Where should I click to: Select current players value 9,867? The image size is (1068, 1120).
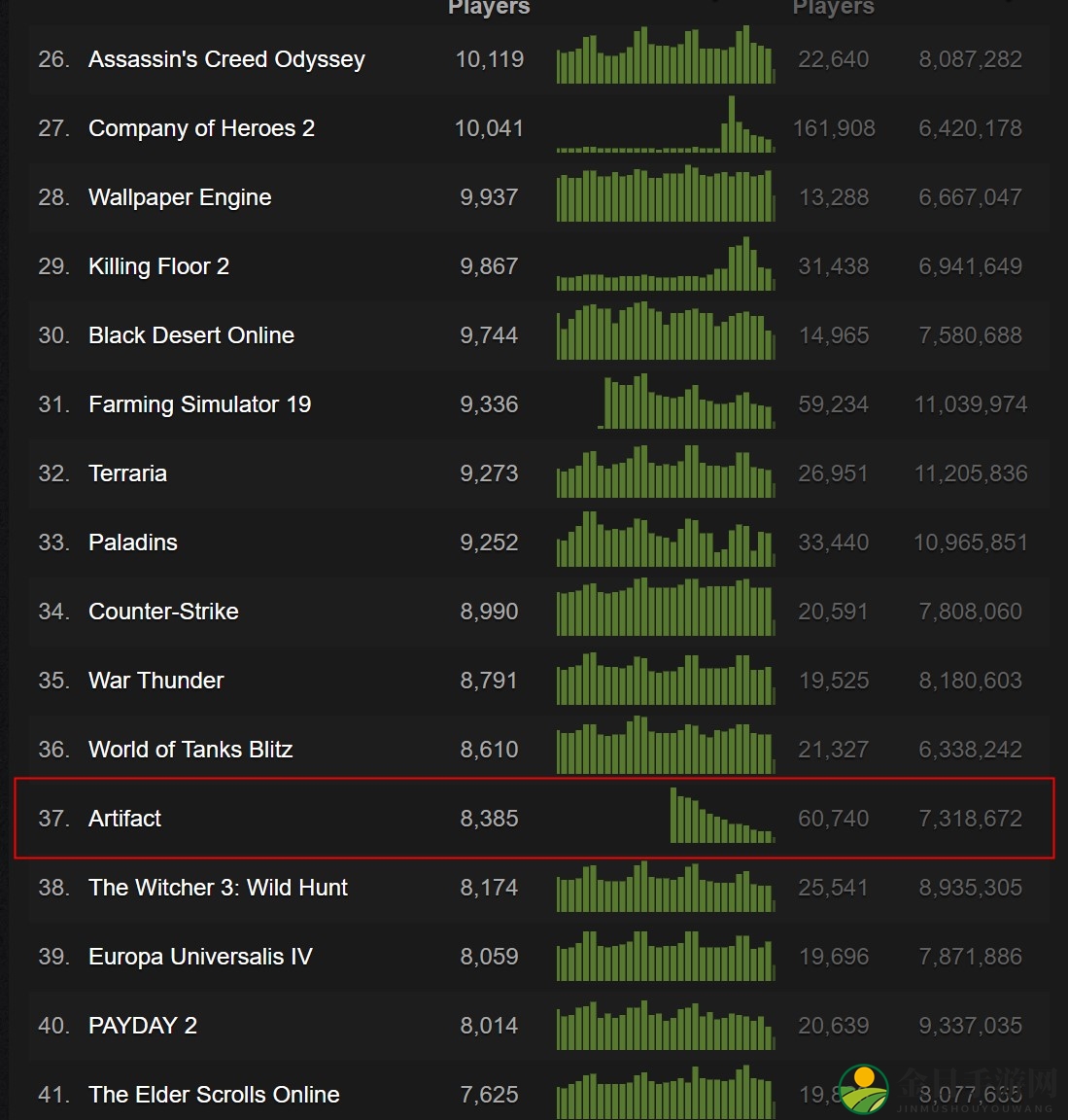[489, 266]
